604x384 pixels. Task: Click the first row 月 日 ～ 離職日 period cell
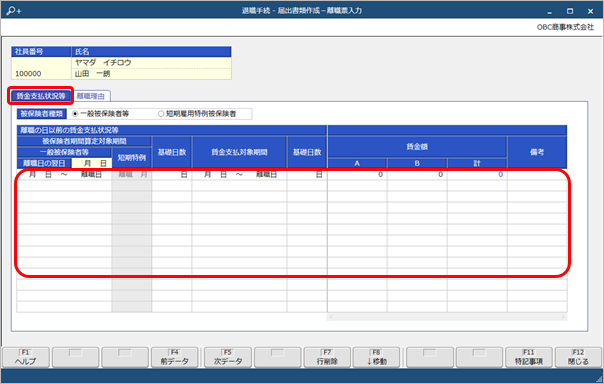(x=64, y=174)
